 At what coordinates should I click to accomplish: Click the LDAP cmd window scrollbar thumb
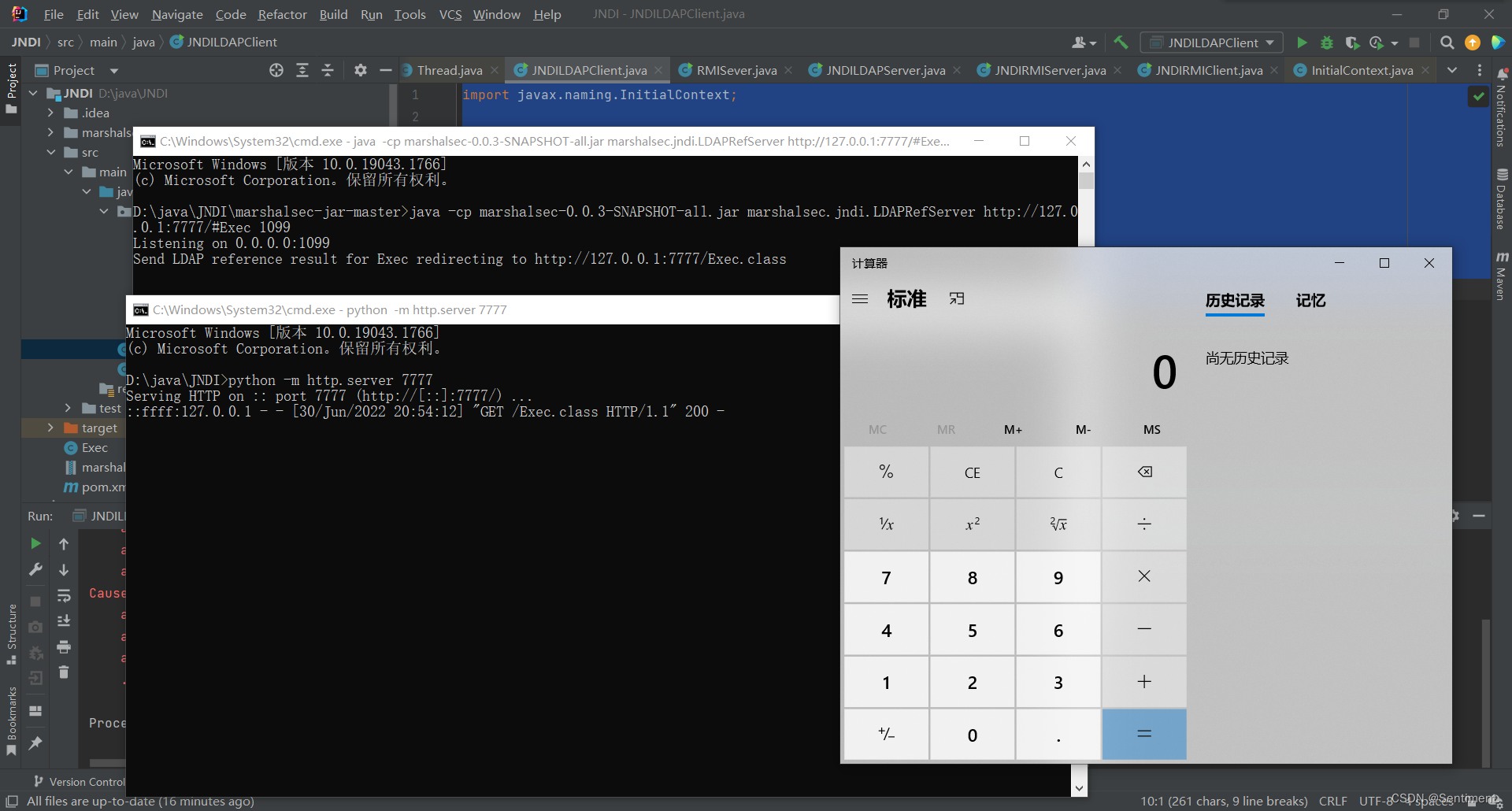point(1086,181)
